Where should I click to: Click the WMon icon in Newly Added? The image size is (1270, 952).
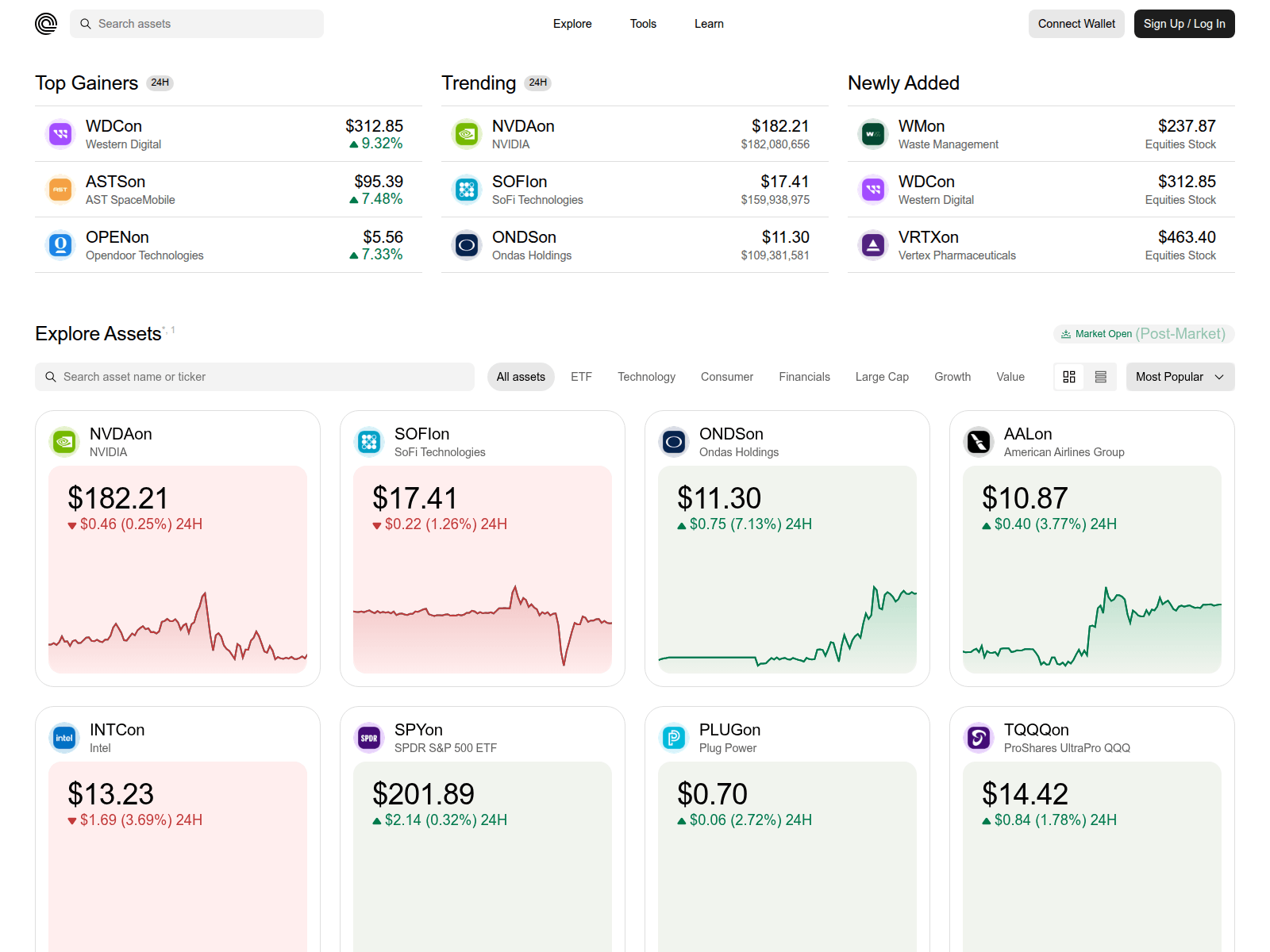(x=873, y=134)
